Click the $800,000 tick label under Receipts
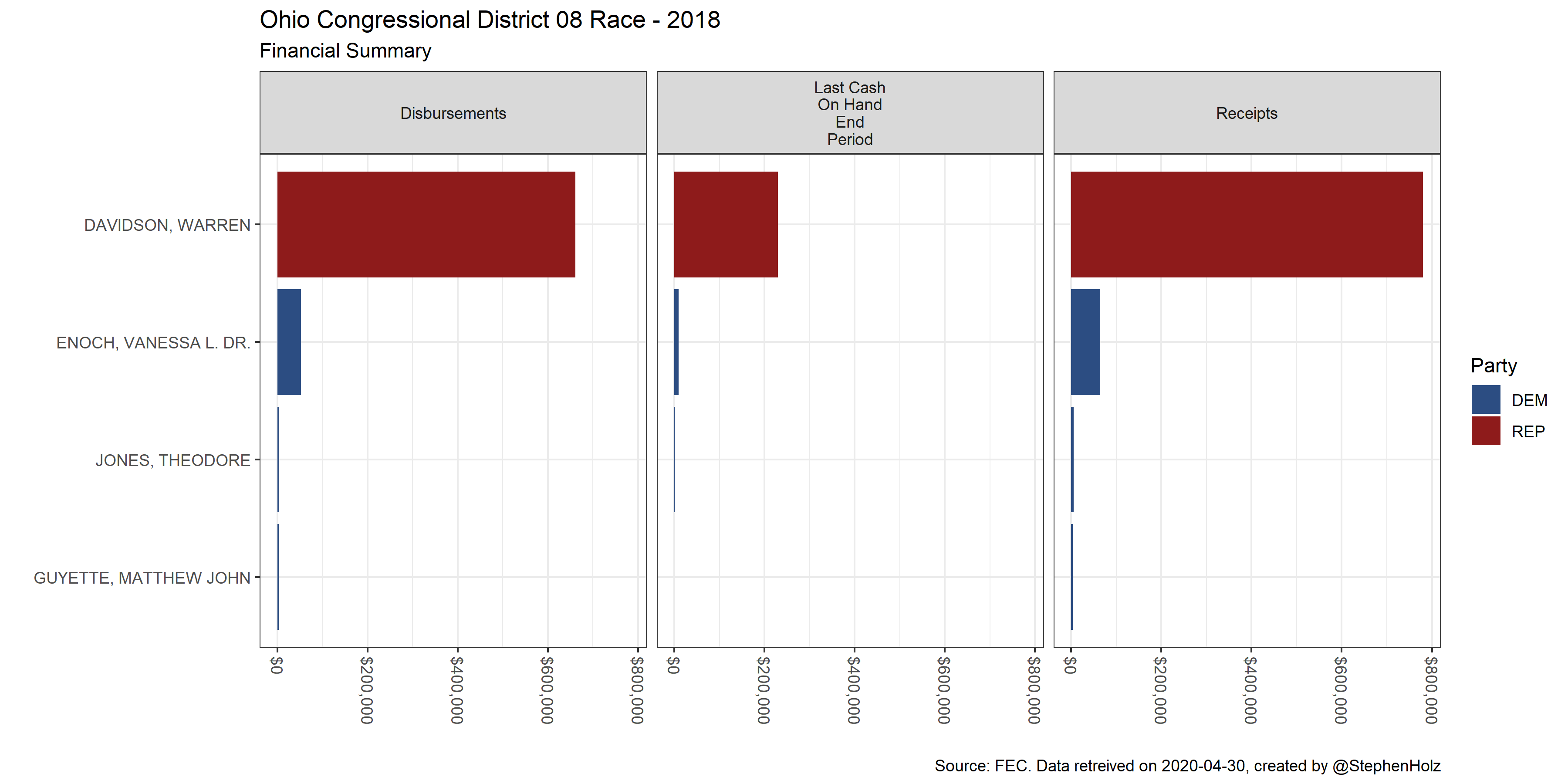Screen dimensions: 1568x784 pos(1431,690)
